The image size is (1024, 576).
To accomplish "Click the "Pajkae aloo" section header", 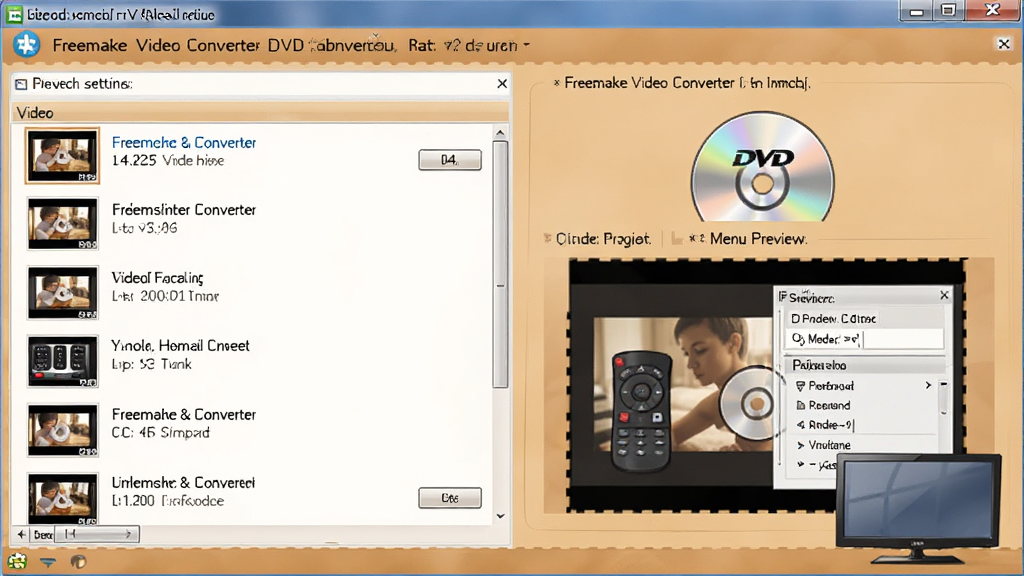I will [863, 365].
